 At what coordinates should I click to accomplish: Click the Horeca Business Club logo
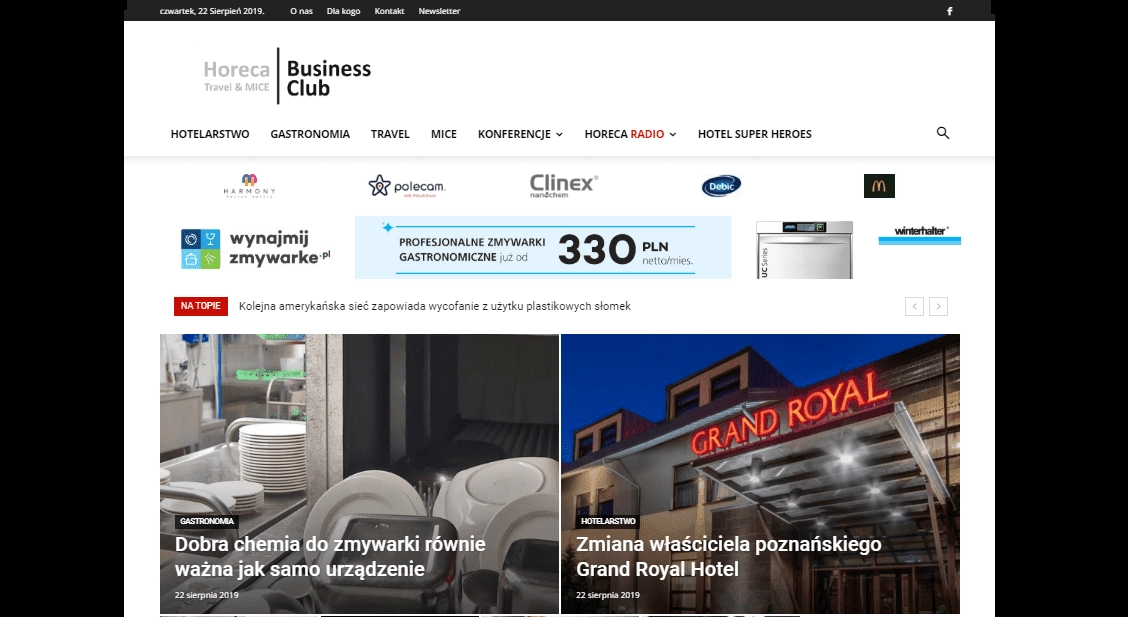[x=287, y=76]
